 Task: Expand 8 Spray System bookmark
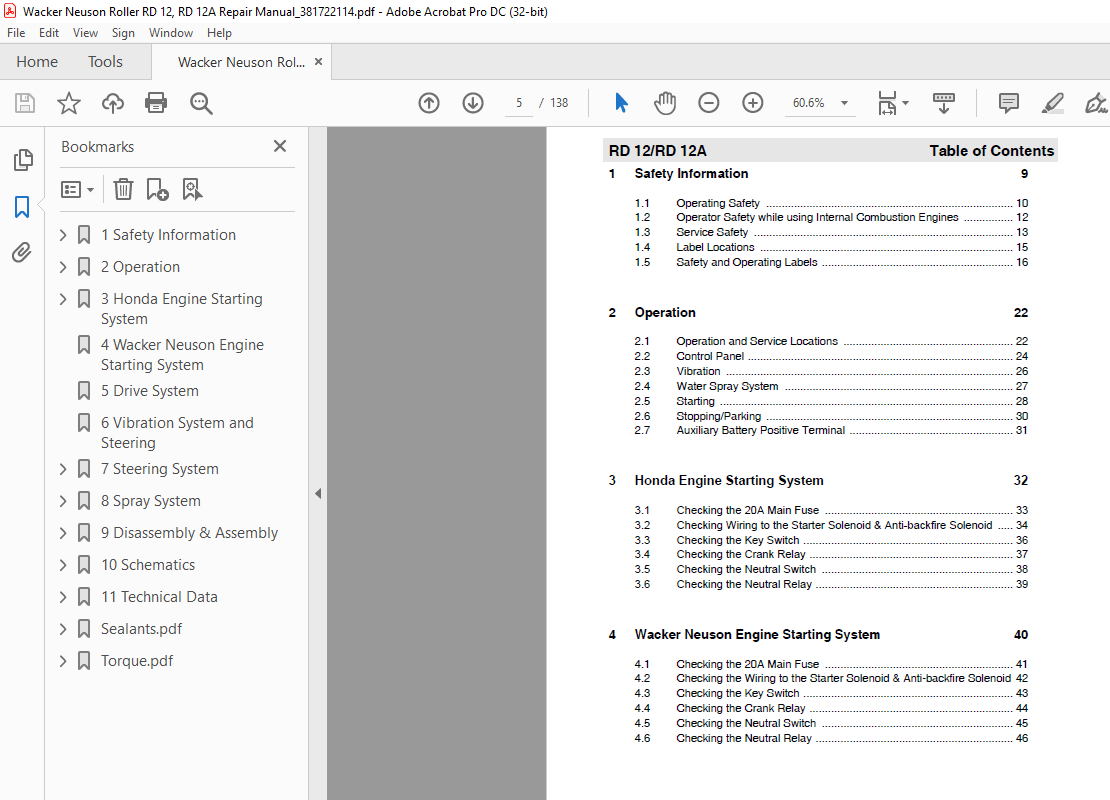pyautogui.click(x=63, y=501)
